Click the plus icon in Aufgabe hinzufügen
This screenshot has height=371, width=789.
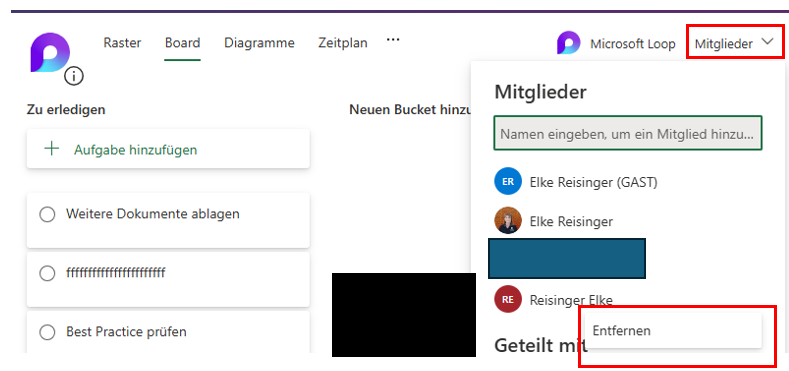[52, 149]
